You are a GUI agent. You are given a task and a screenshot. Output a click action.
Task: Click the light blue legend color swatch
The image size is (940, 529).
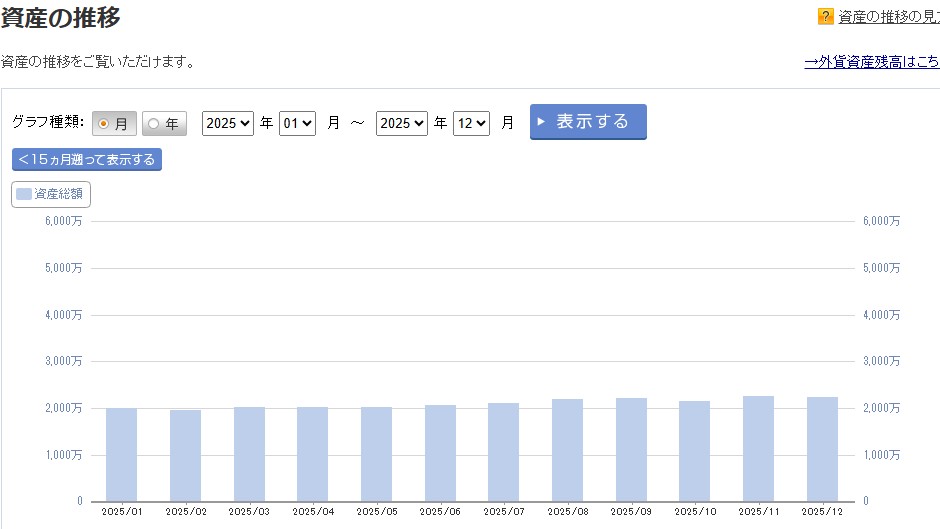24,194
